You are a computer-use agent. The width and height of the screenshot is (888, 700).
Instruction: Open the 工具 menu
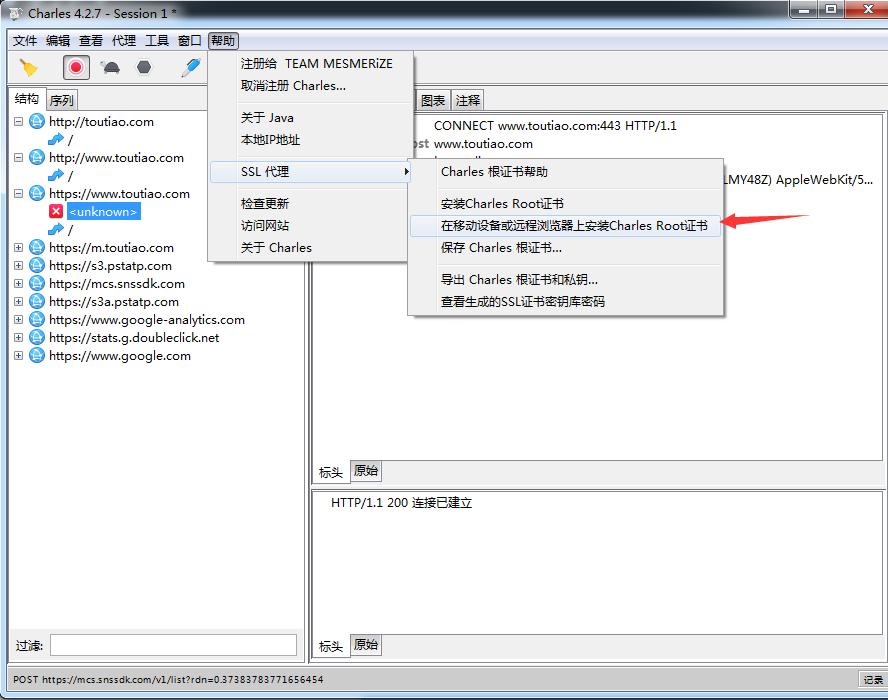tap(157, 41)
